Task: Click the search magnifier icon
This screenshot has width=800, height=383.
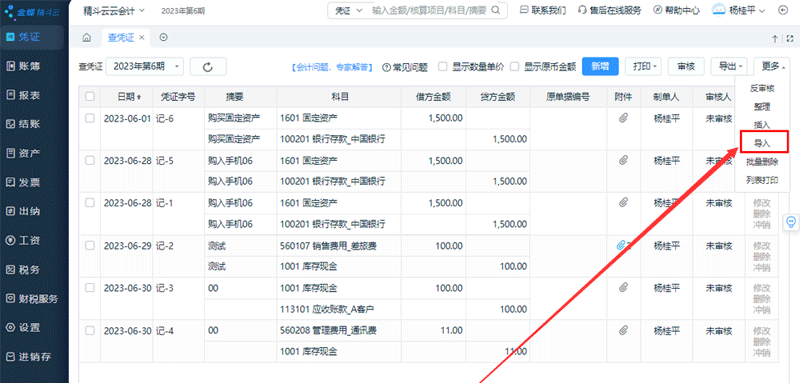Action: [x=495, y=10]
